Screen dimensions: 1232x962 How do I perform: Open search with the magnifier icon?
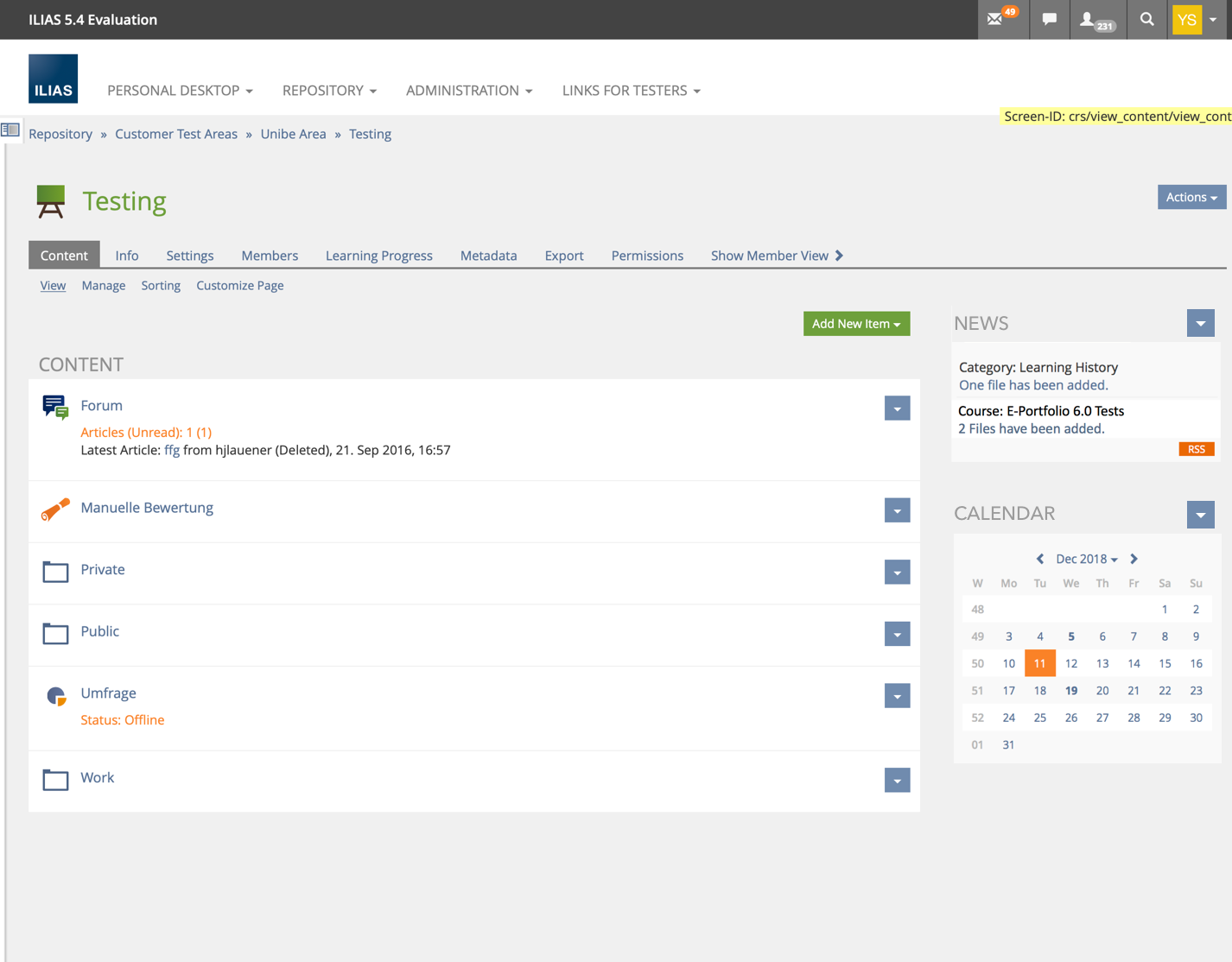click(x=1146, y=19)
